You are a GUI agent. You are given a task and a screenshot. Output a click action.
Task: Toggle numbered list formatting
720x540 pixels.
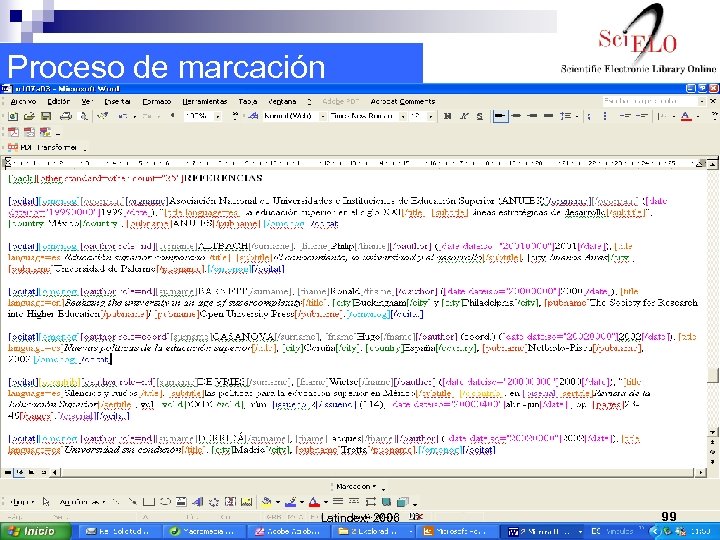pyautogui.click(x=590, y=117)
